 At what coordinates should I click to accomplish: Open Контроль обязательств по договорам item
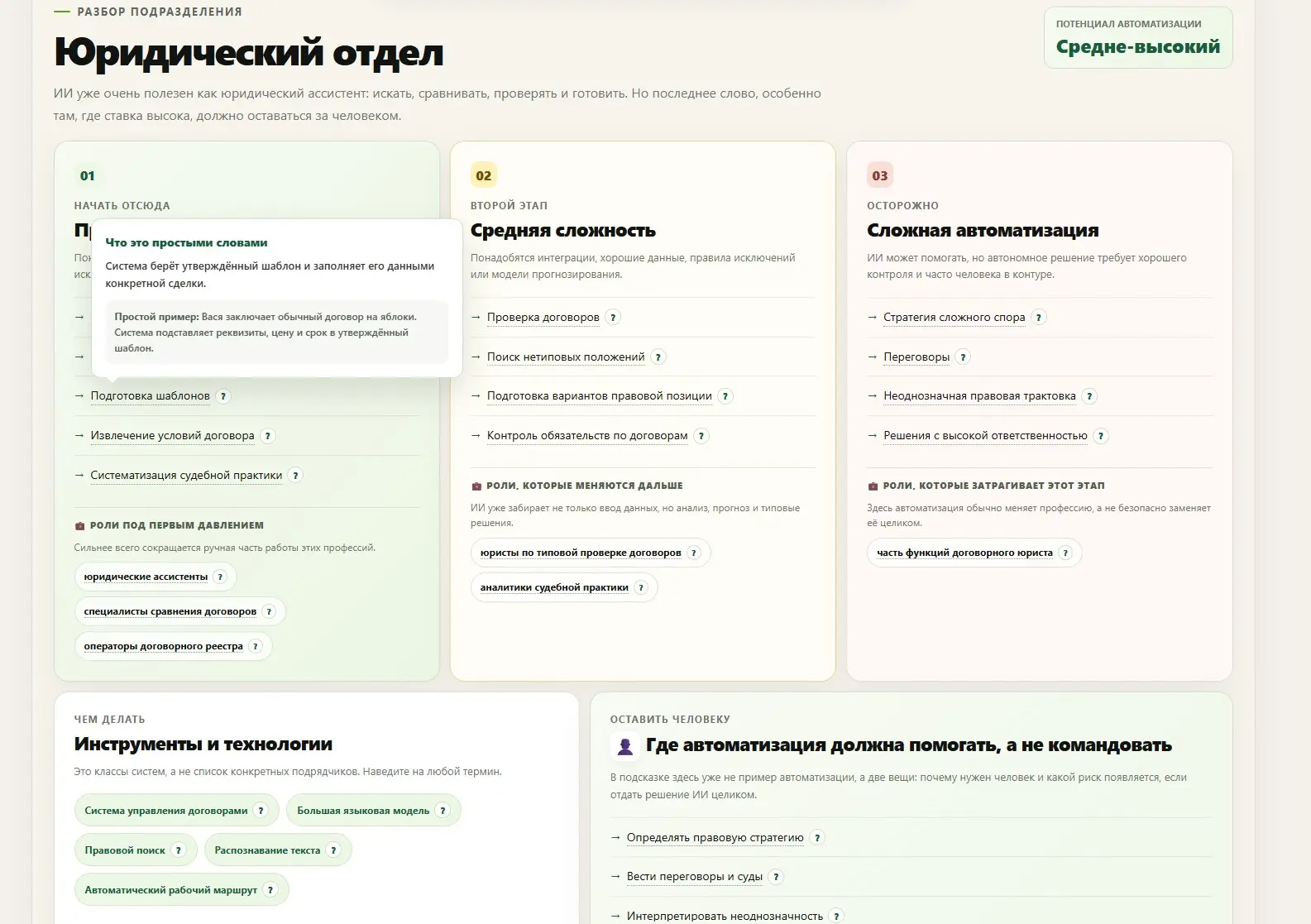click(x=587, y=436)
